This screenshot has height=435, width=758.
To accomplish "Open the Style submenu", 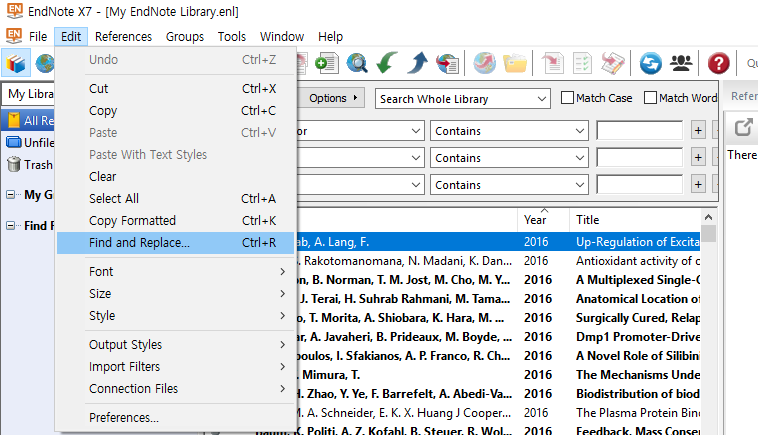I will pyautogui.click(x=175, y=316).
